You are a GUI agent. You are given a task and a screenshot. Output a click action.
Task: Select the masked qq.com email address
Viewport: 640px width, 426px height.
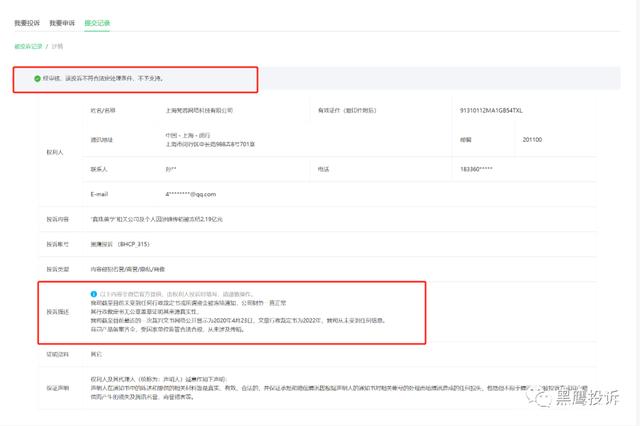pyautogui.click(x=191, y=194)
